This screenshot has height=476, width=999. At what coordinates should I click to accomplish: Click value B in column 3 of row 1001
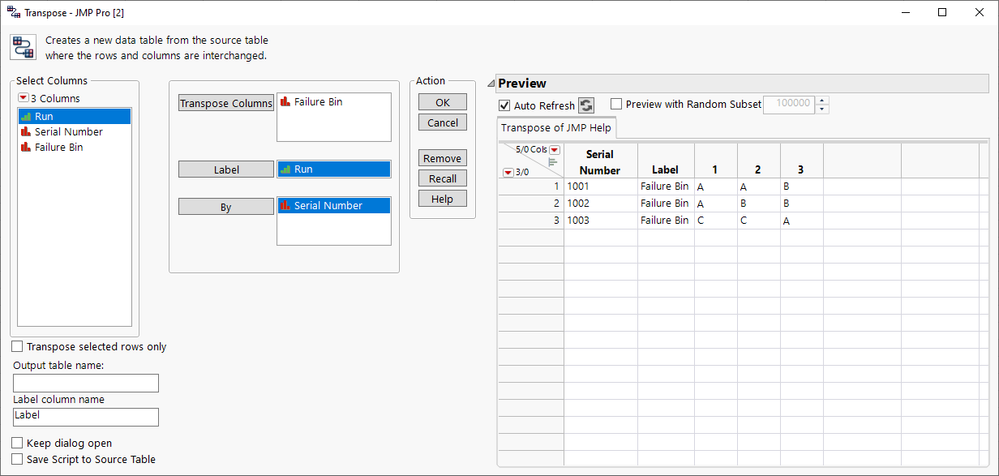801,187
